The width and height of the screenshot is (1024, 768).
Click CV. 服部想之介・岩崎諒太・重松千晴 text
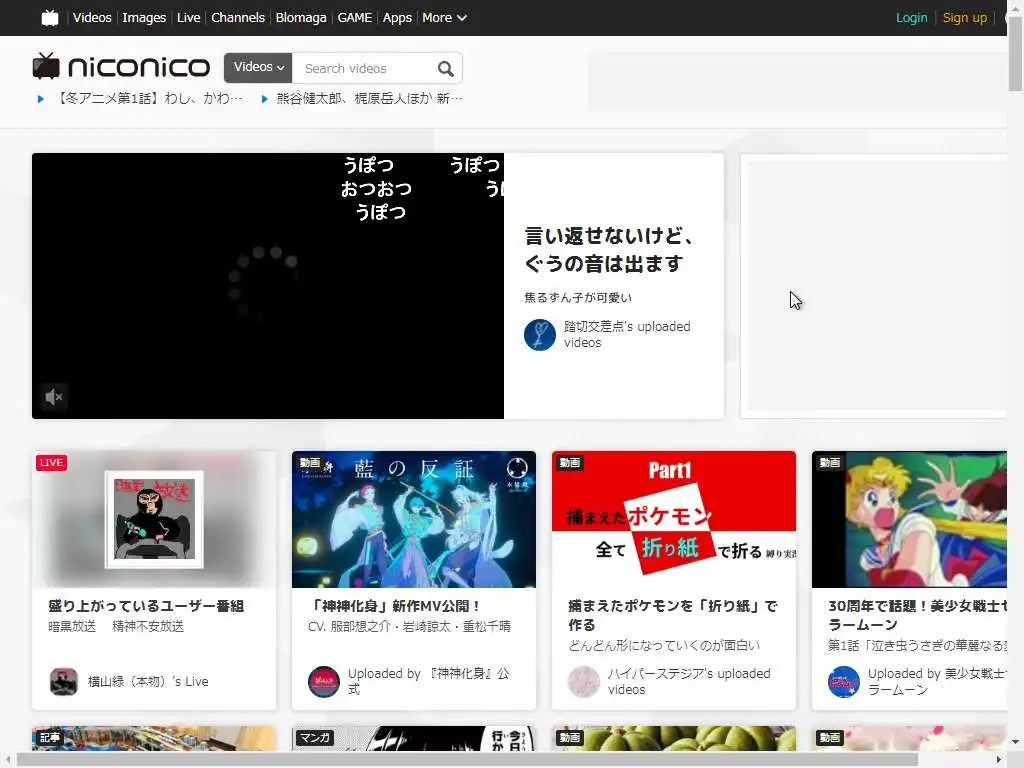click(x=409, y=626)
